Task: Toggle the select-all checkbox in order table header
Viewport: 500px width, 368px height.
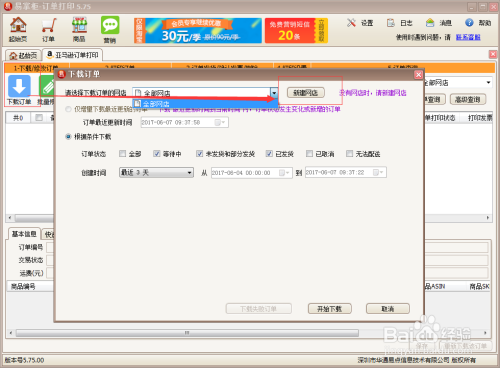Action: pyautogui.click(x=39, y=117)
